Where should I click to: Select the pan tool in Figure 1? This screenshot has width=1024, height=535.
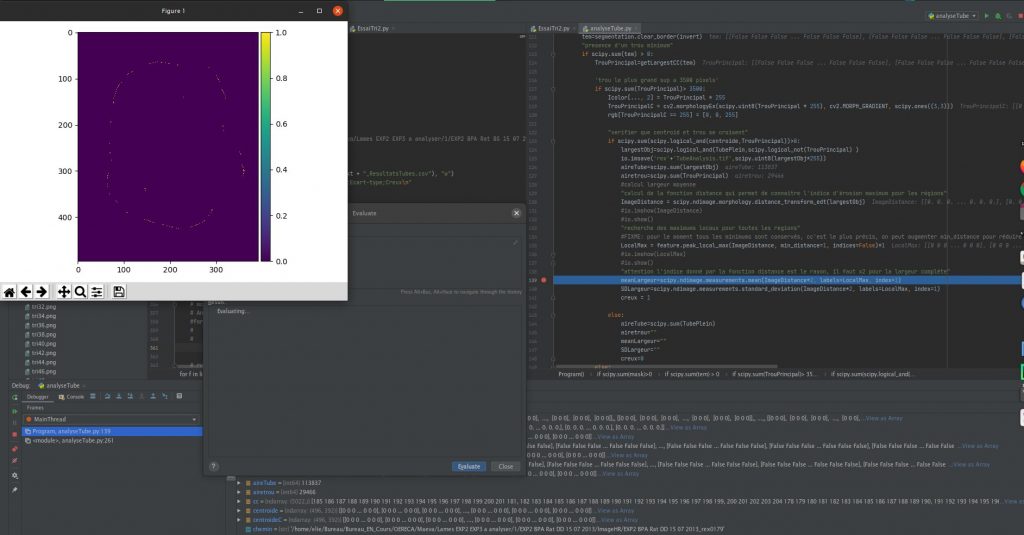(63, 292)
